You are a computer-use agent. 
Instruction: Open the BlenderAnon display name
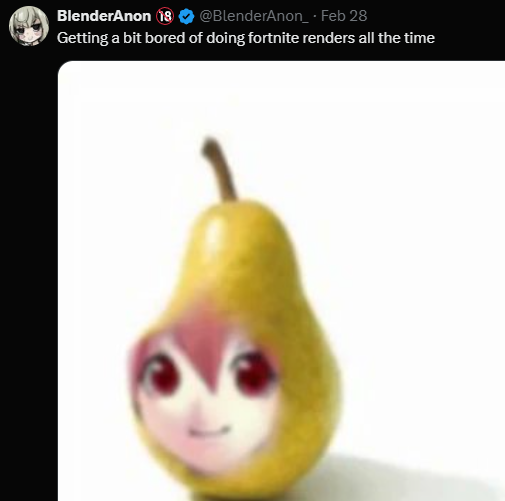(x=104, y=16)
